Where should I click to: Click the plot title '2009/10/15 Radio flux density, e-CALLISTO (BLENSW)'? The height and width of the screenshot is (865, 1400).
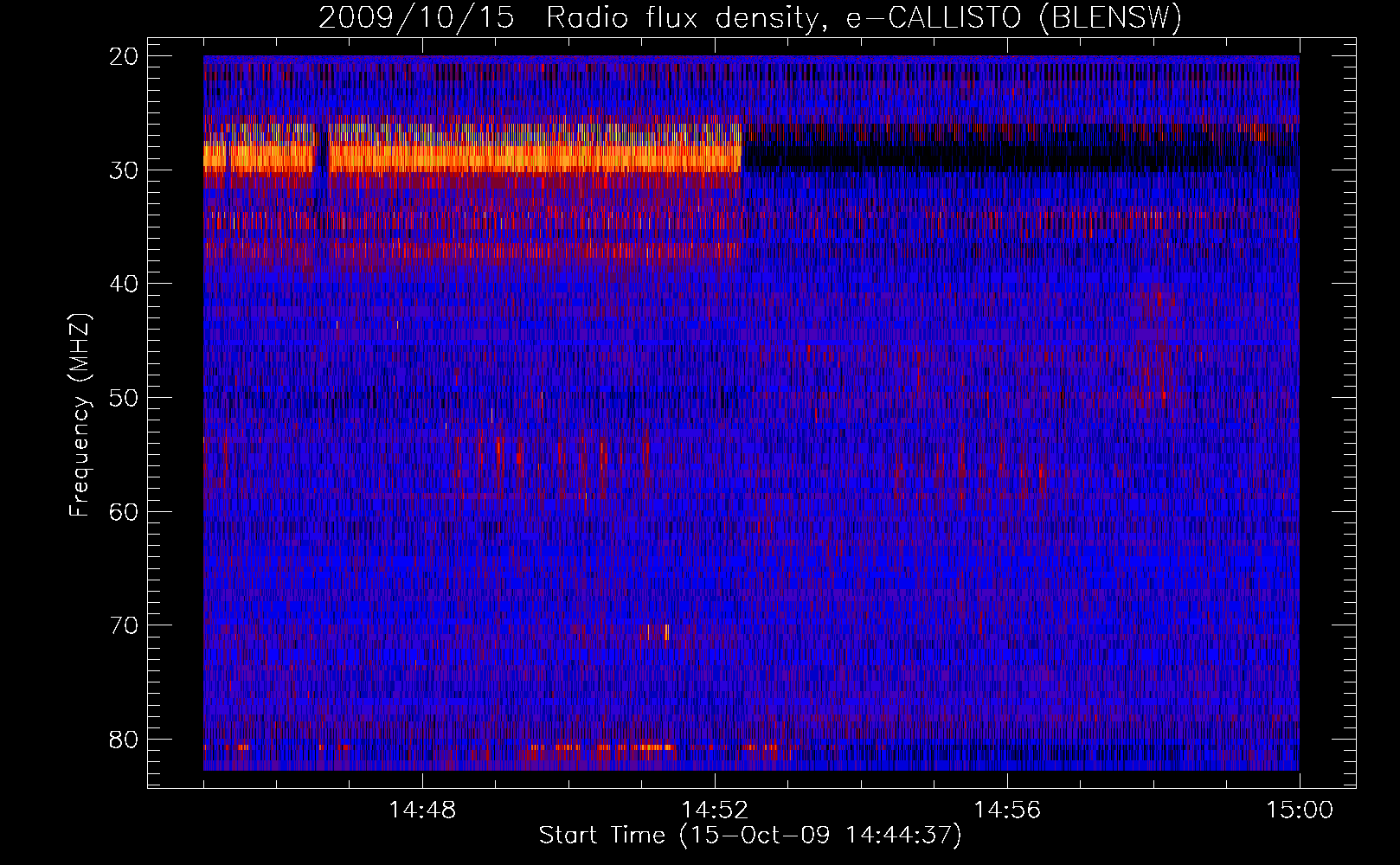pyautogui.click(x=750, y=17)
